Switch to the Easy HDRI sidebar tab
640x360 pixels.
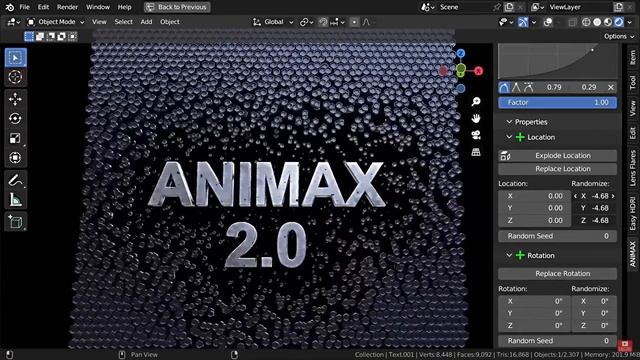pyautogui.click(x=632, y=213)
